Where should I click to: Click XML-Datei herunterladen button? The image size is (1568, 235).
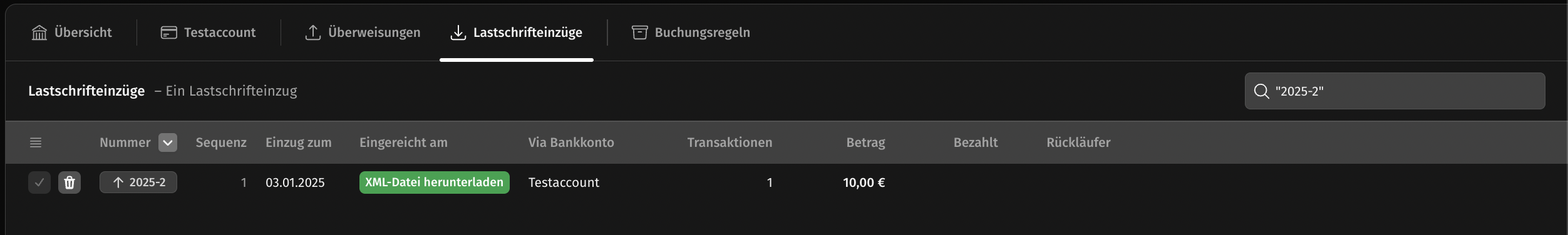[x=435, y=182]
